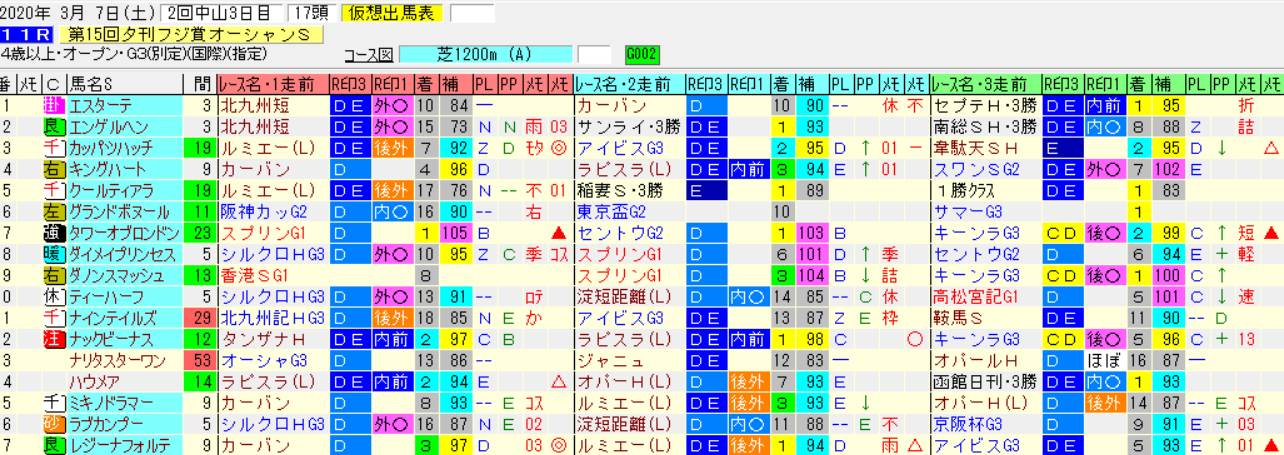Screen dimensions: 1284x455
Task: Click the △ mark in ハウメア's ラピスラ(L) entry
Action: tap(560, 382)
